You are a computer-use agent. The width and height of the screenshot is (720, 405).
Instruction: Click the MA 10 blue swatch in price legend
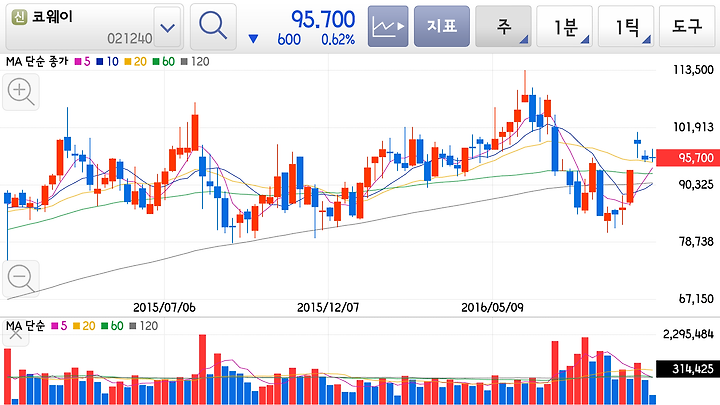coord(99,62)
